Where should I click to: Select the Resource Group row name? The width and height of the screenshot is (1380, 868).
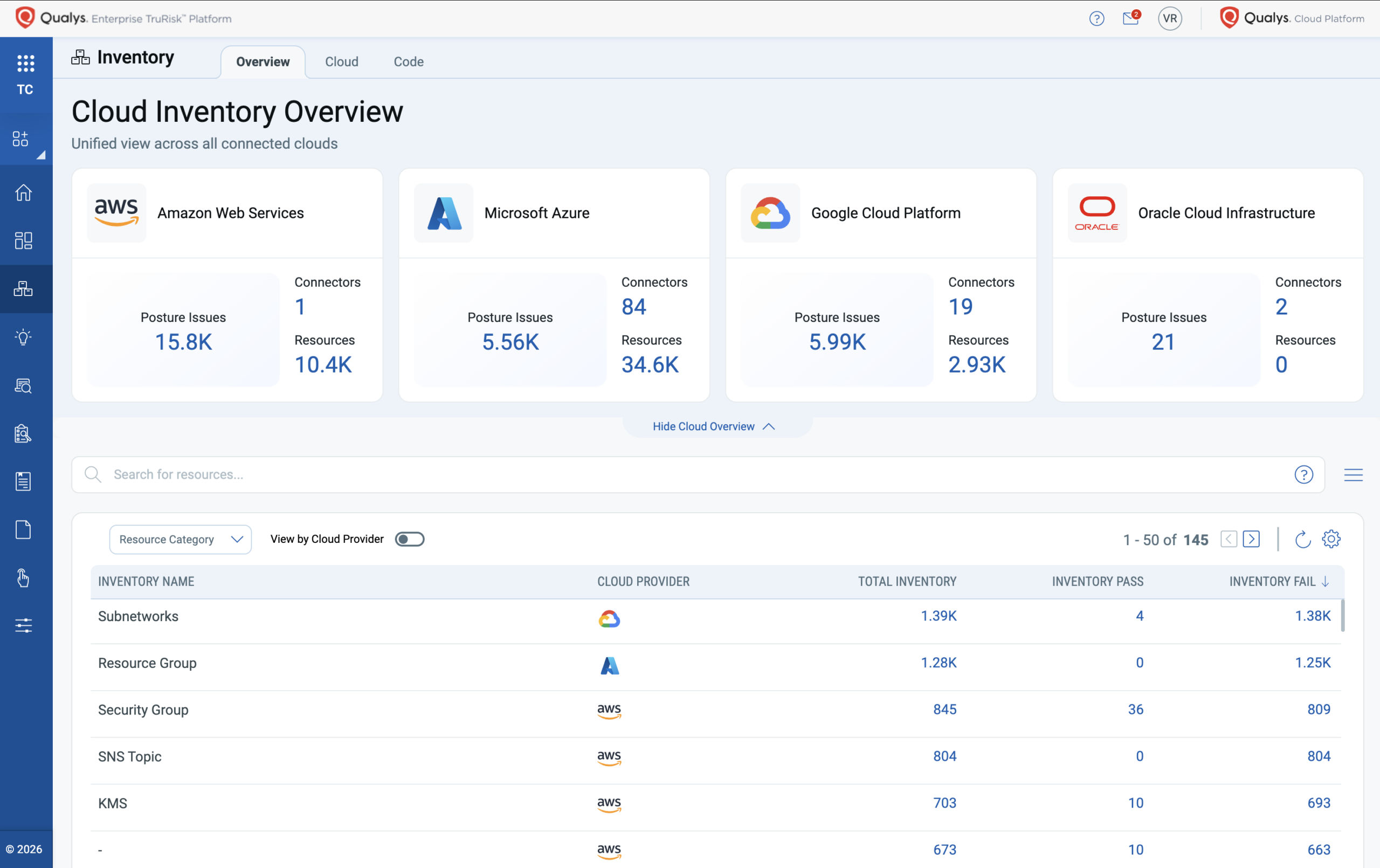(147, 663)
